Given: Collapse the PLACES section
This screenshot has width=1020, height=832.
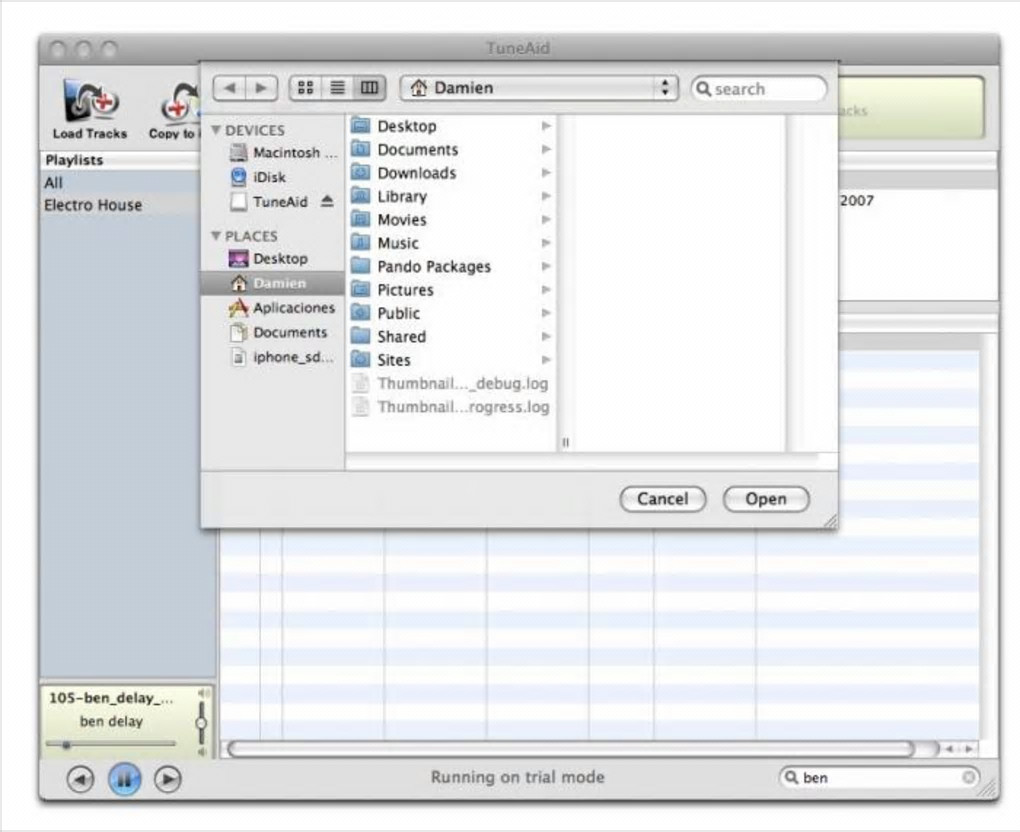Looking at the screenshot, I should [216, 235].
